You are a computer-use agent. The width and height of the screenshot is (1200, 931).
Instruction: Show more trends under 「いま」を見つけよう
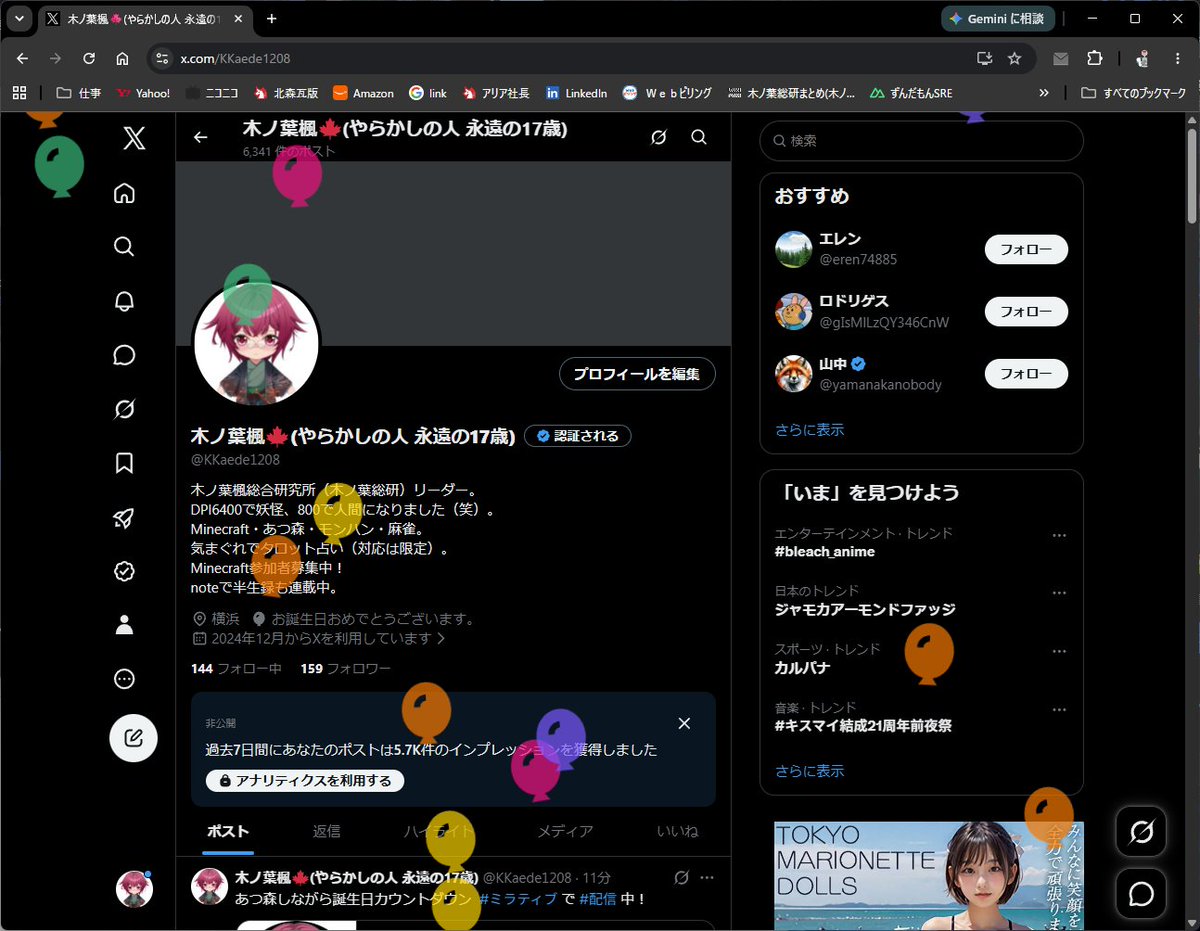tap(809, 771)
